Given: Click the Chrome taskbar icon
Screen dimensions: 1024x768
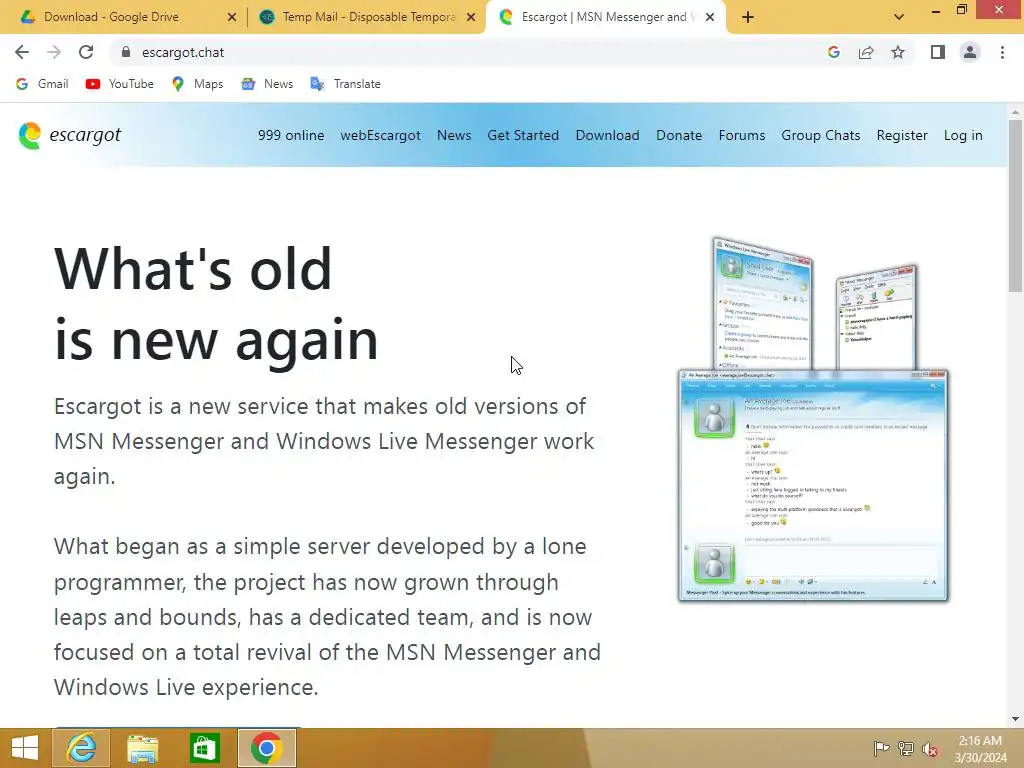Looking at the screenshot, I should (x=266, y=748).
